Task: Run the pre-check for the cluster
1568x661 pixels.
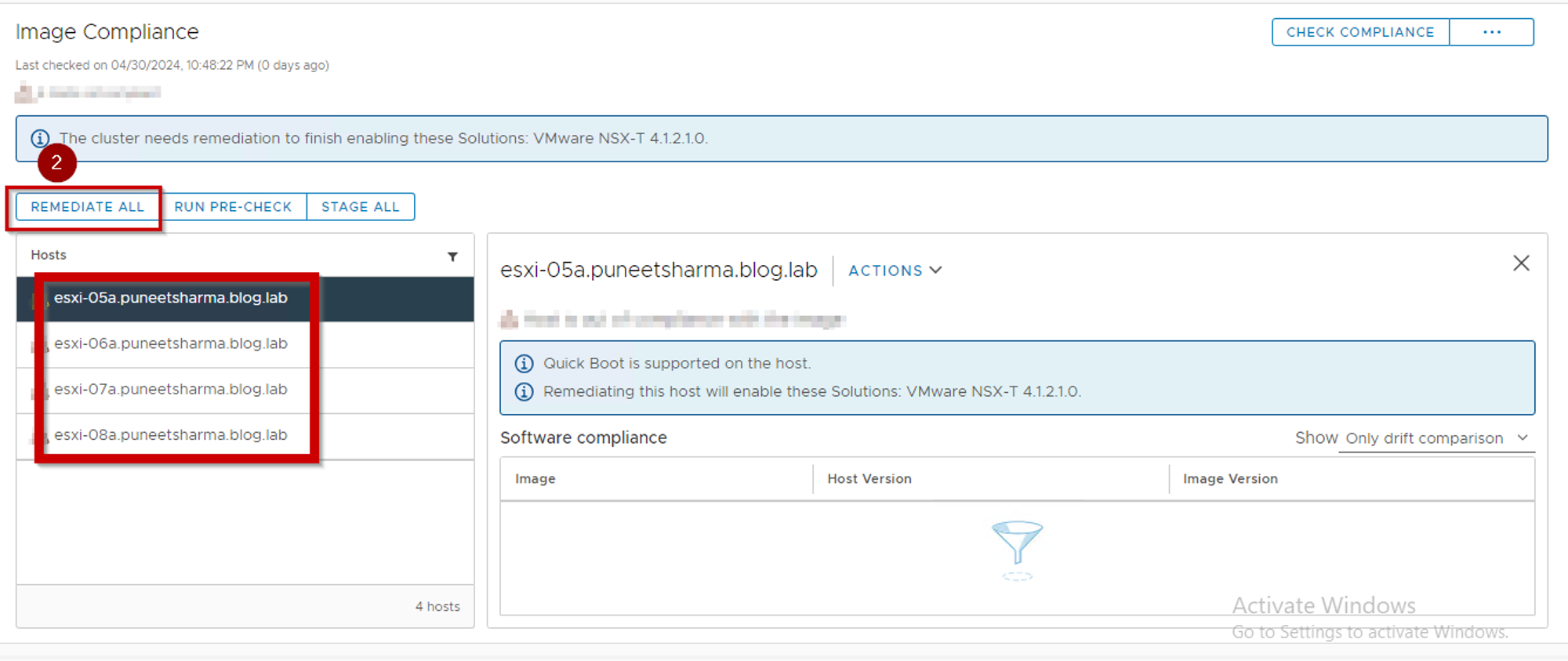Action: 233,207
